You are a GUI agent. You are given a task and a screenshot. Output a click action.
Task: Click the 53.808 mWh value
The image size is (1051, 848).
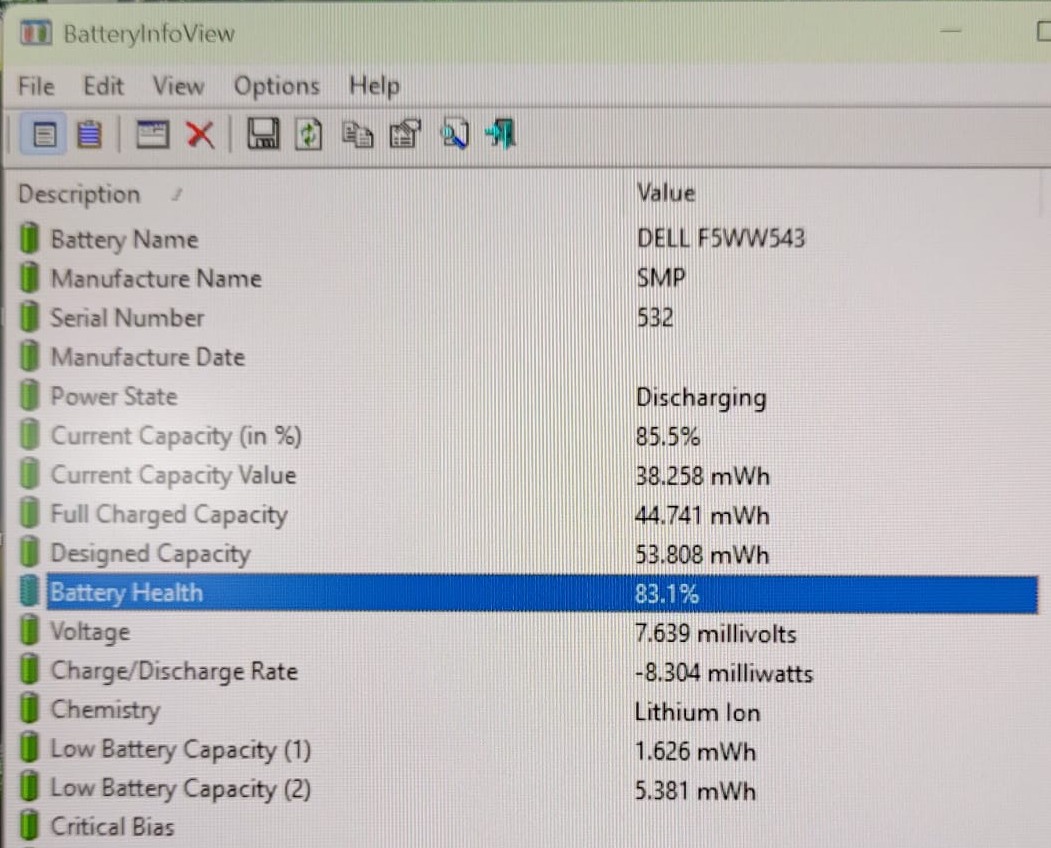[702, 554]
